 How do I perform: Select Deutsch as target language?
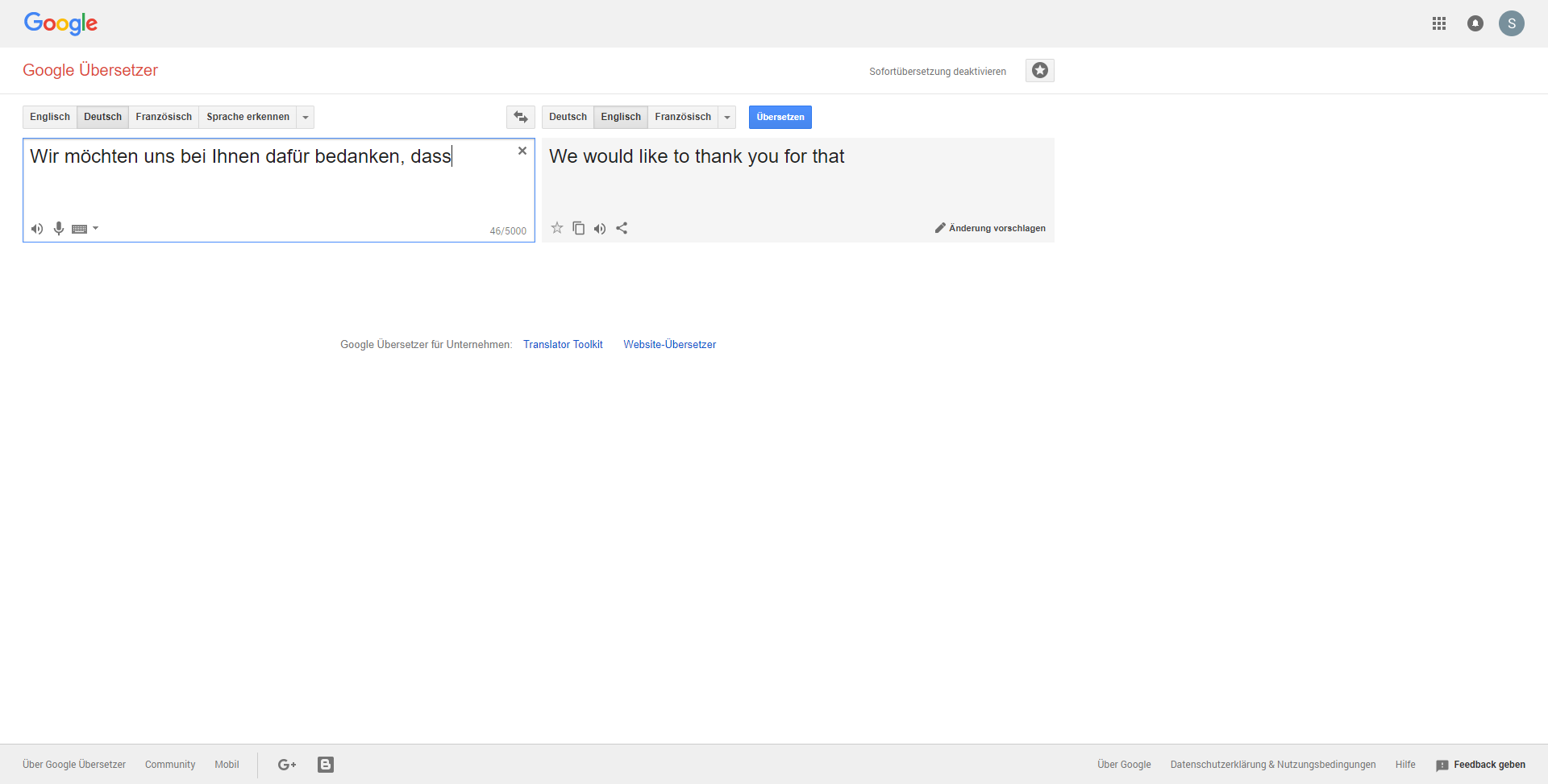pos(568,117)
